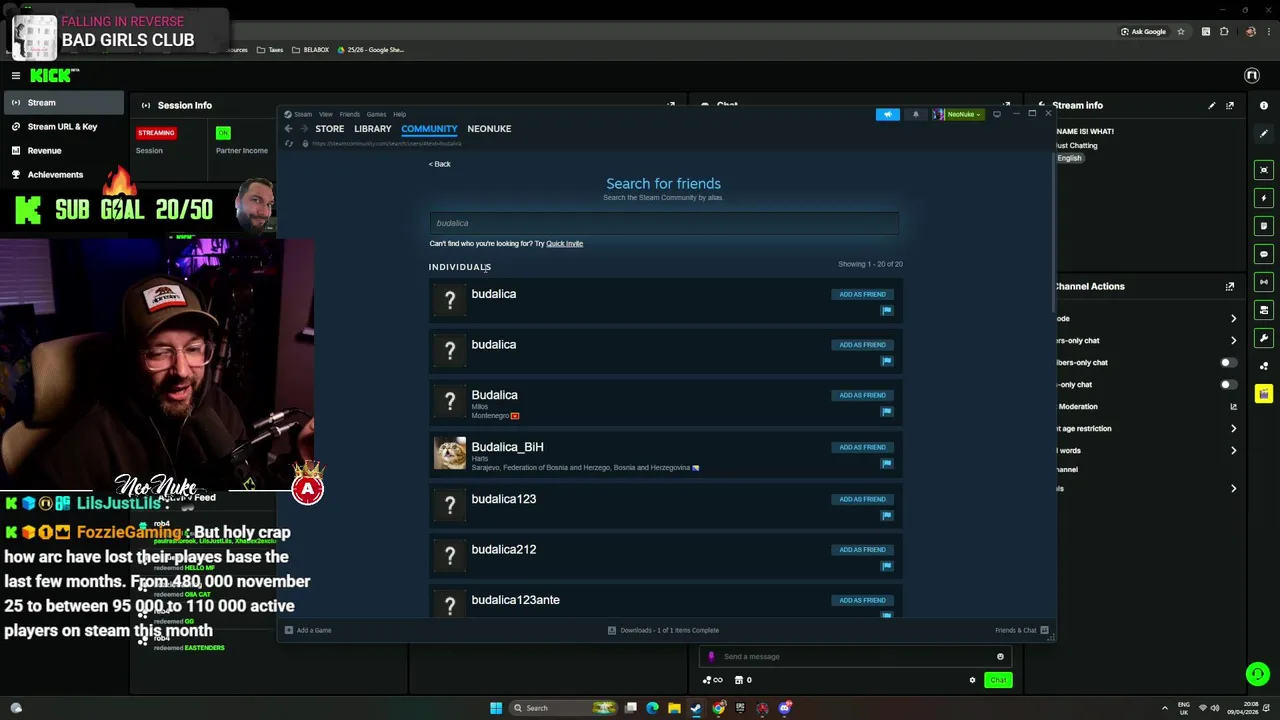Click the flag icon beside budalica212
Image resolution: width=1280 pixels, height=720 pixels.
point(886,566)
